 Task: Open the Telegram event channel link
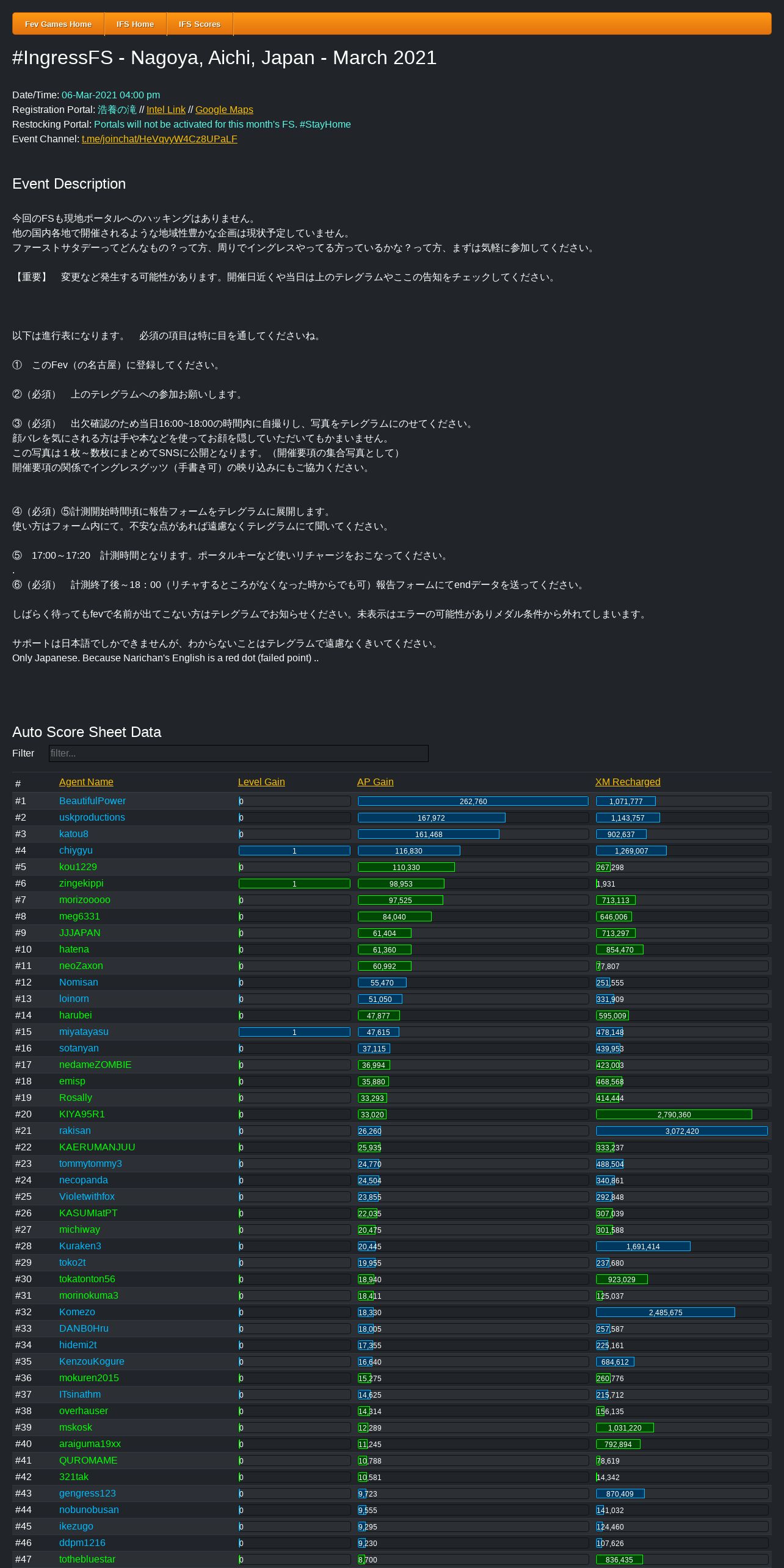tap(159, 139)
